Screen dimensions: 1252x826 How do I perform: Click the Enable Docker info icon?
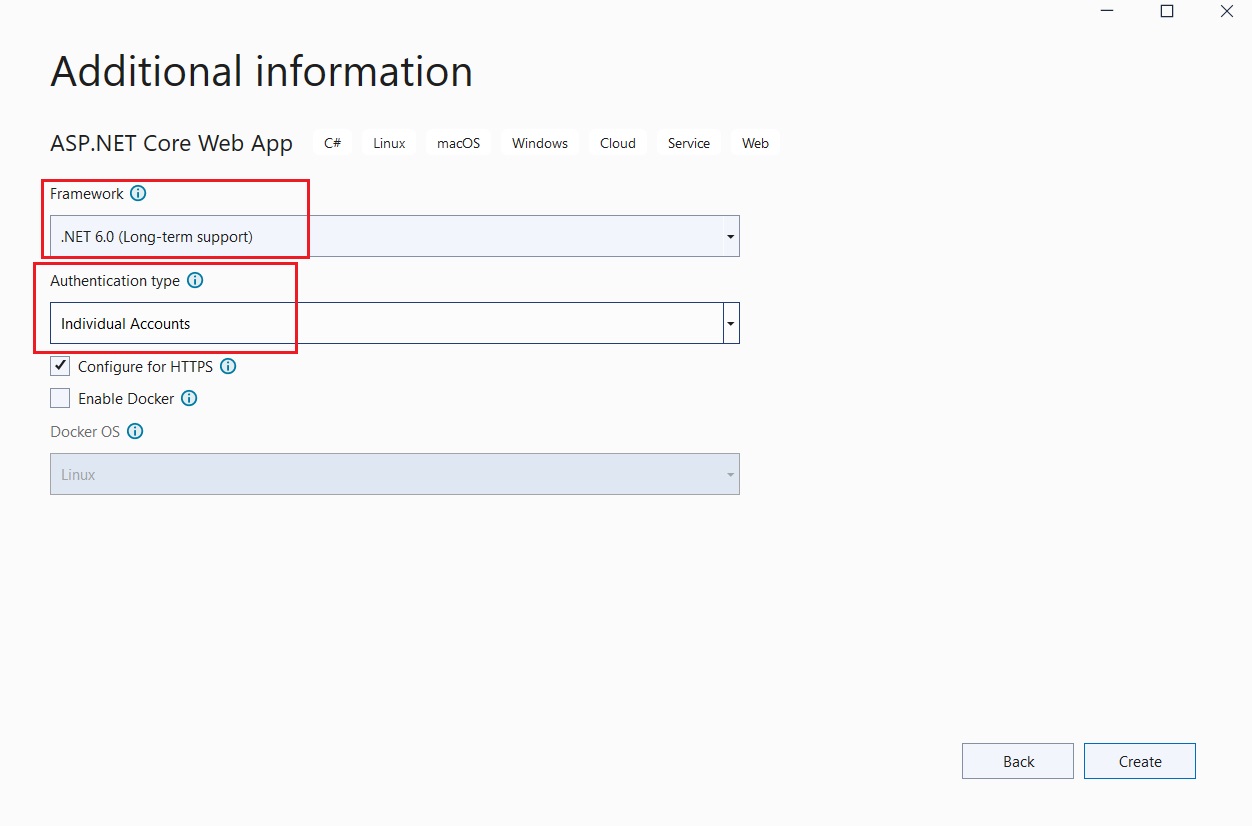(189, 399)
